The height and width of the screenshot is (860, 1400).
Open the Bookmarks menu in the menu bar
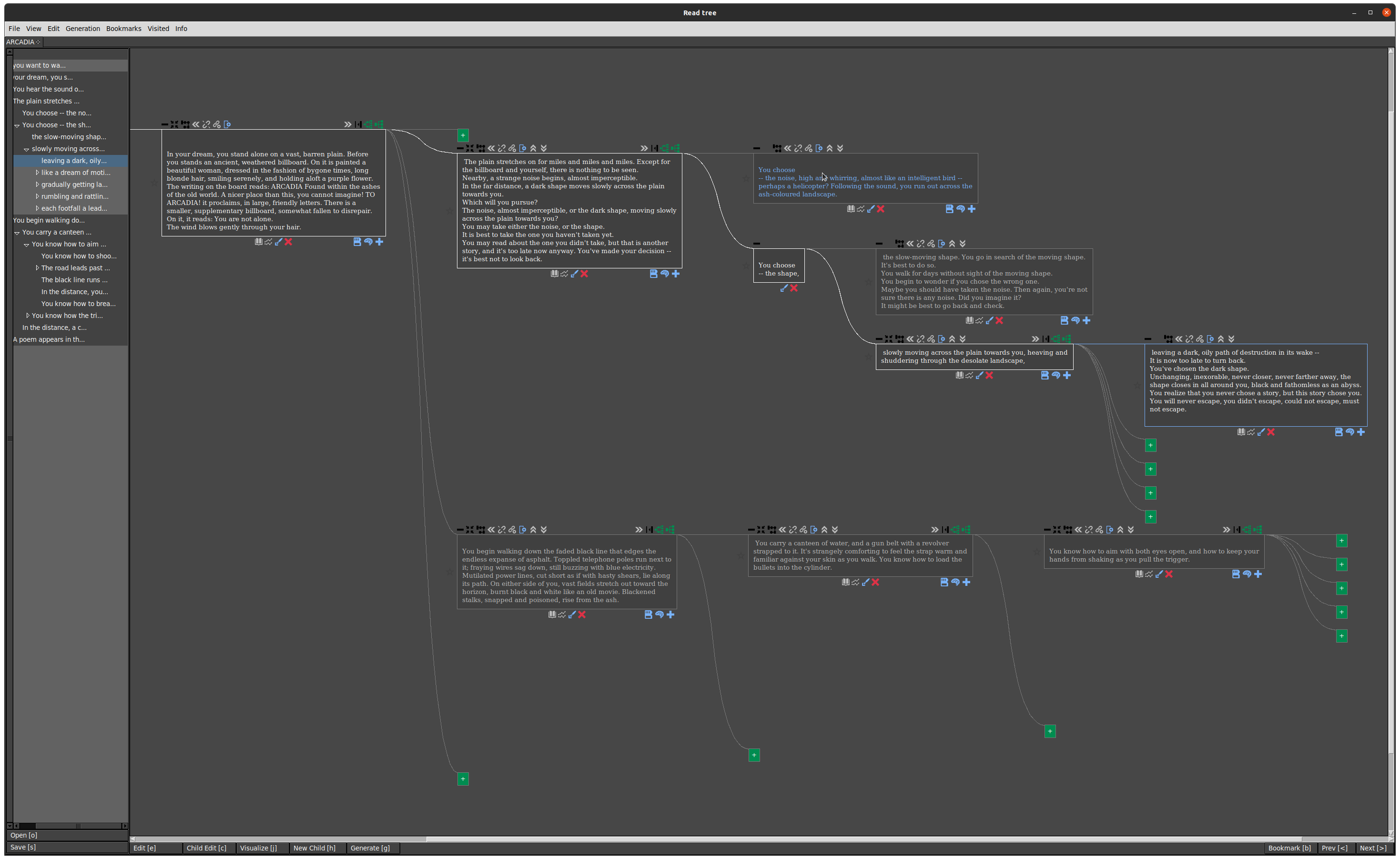(122, 28)
